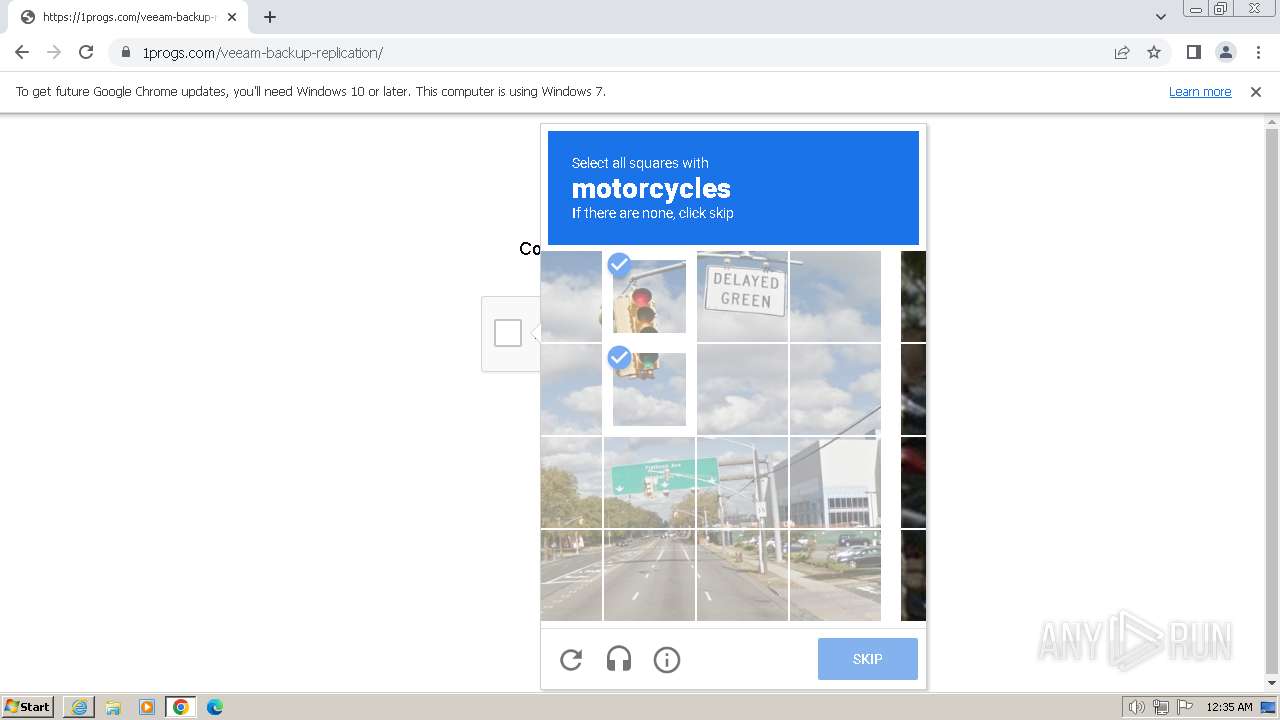Launch Microsoft Edge from taskbar
The width and height of the screenshot is (1280, 720).
click(x=215, y=707)
